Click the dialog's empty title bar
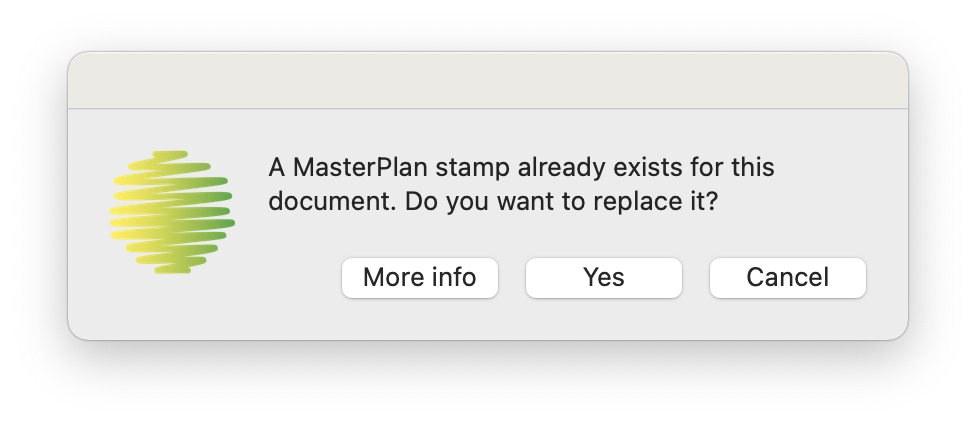The image size is (976, 424). pyautogui.click(x=487, y=80)
